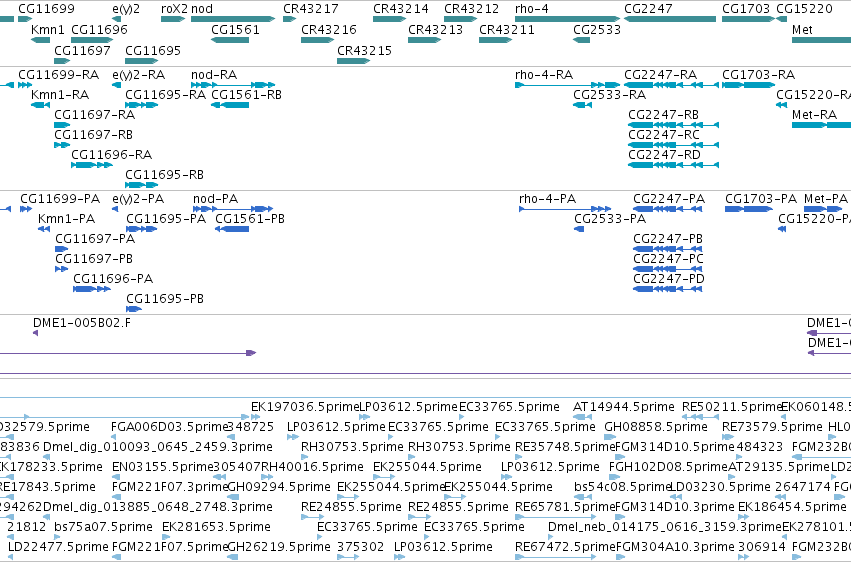This screenshot has height=562, width=851.
Task: Click the FGH102D08.5prime EST label
Action: click(x=668, y=467)
